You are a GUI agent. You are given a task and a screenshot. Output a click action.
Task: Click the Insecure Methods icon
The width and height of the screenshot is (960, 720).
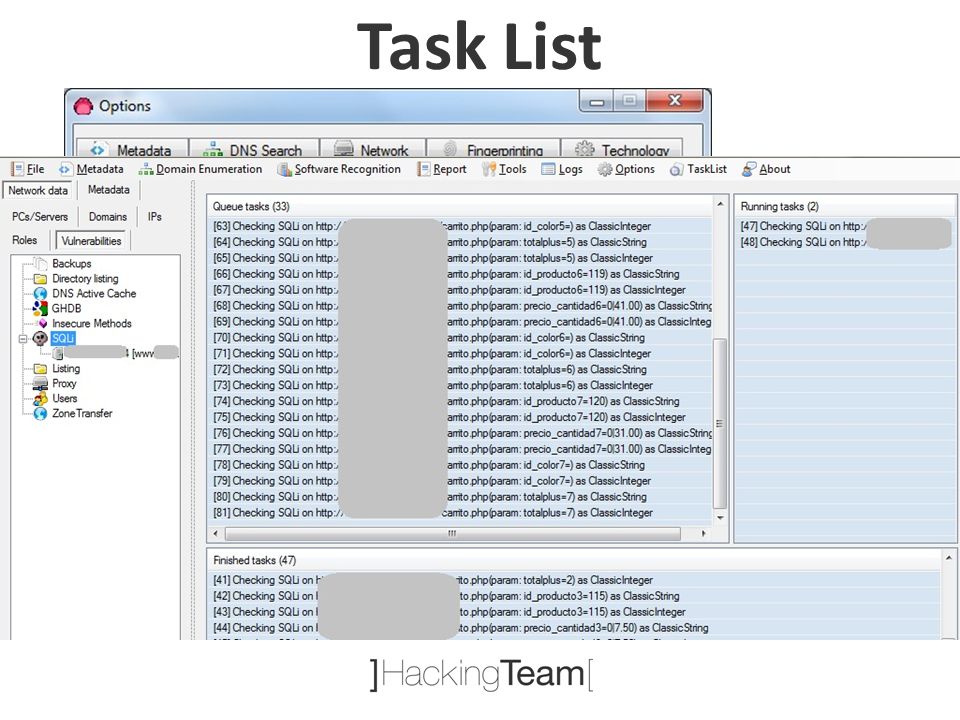coord(42,323)
